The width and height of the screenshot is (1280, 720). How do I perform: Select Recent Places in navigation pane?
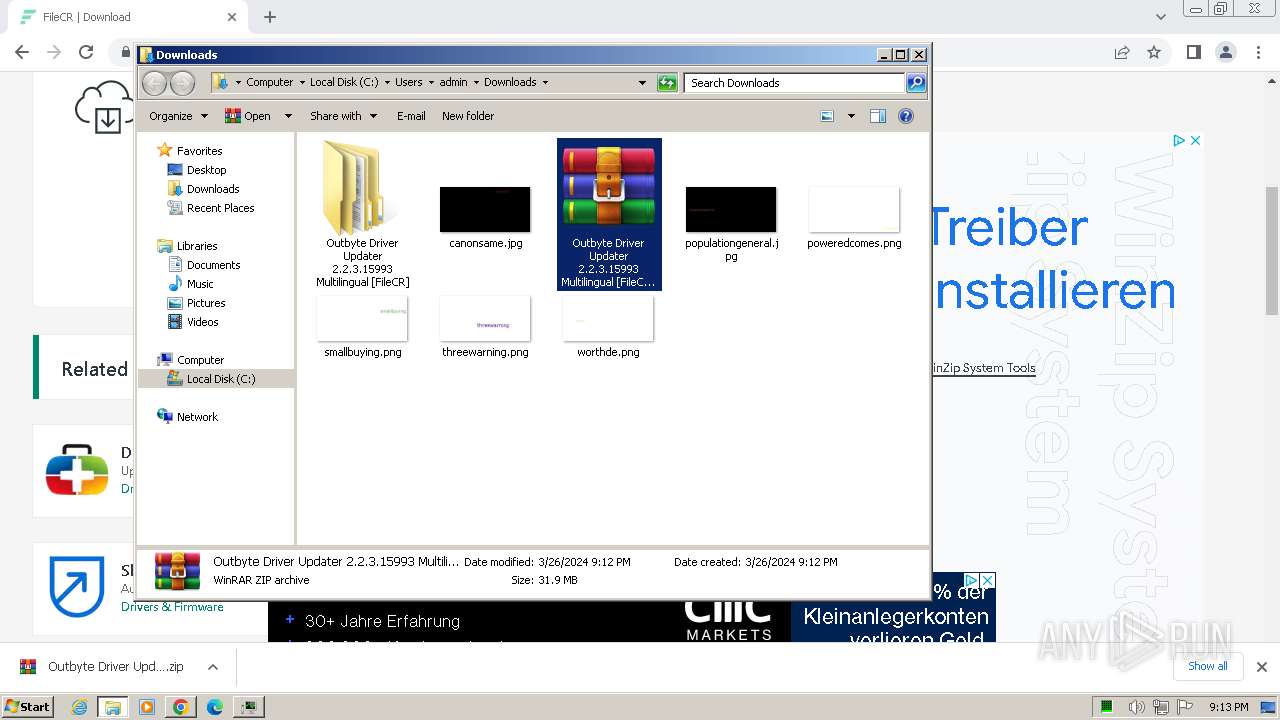point(220,208)
